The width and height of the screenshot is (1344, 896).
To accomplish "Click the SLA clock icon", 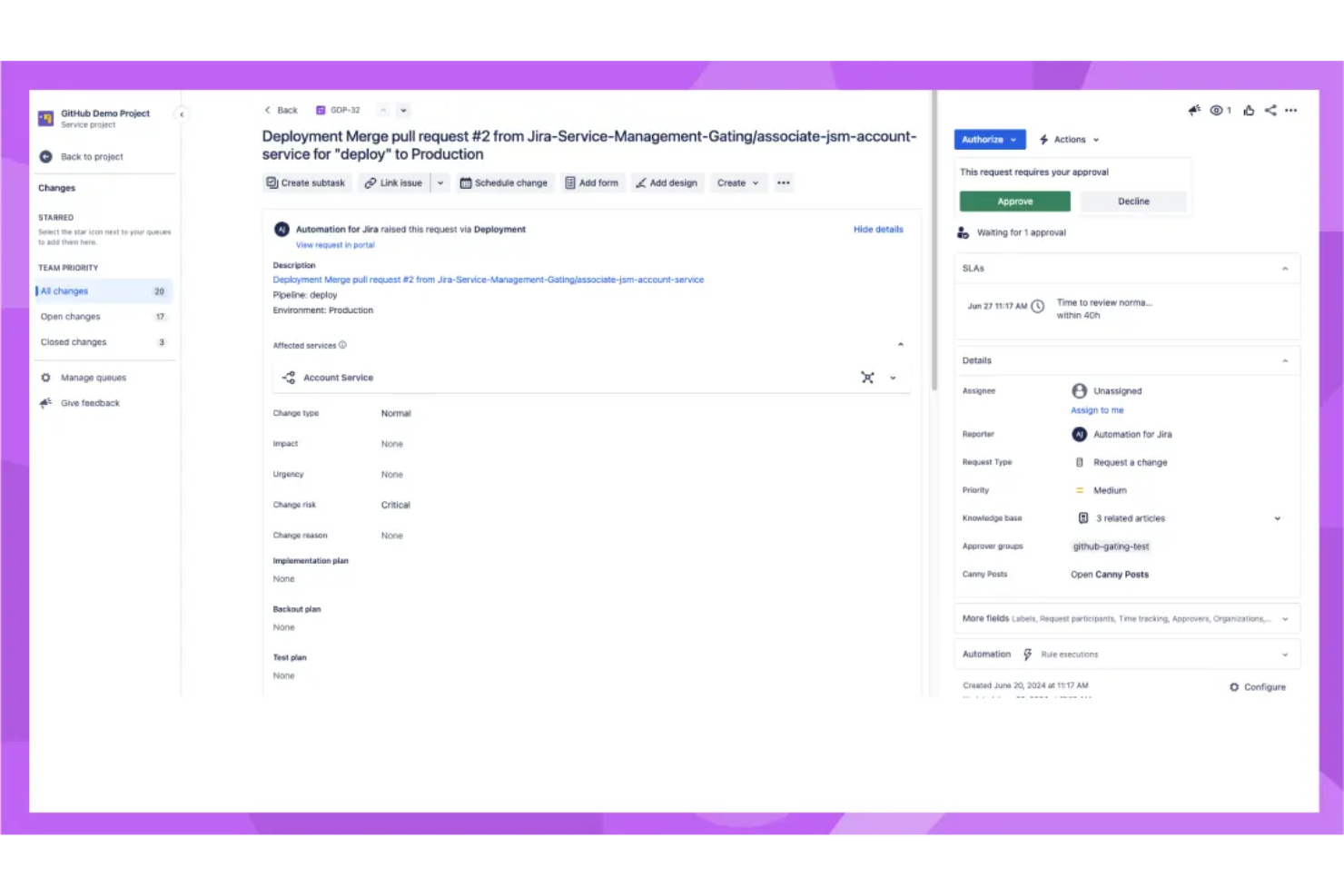I will click(1038, 307).
